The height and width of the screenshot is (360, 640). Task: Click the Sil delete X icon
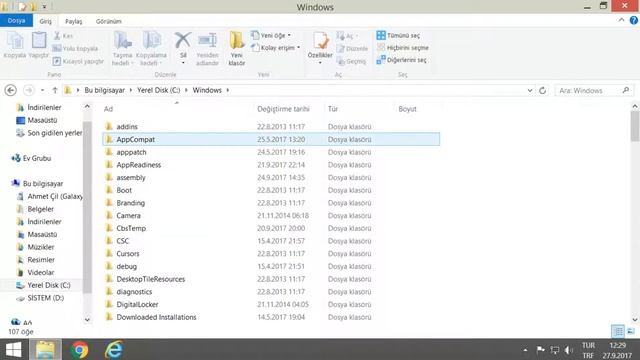click(x=183, y=41)
